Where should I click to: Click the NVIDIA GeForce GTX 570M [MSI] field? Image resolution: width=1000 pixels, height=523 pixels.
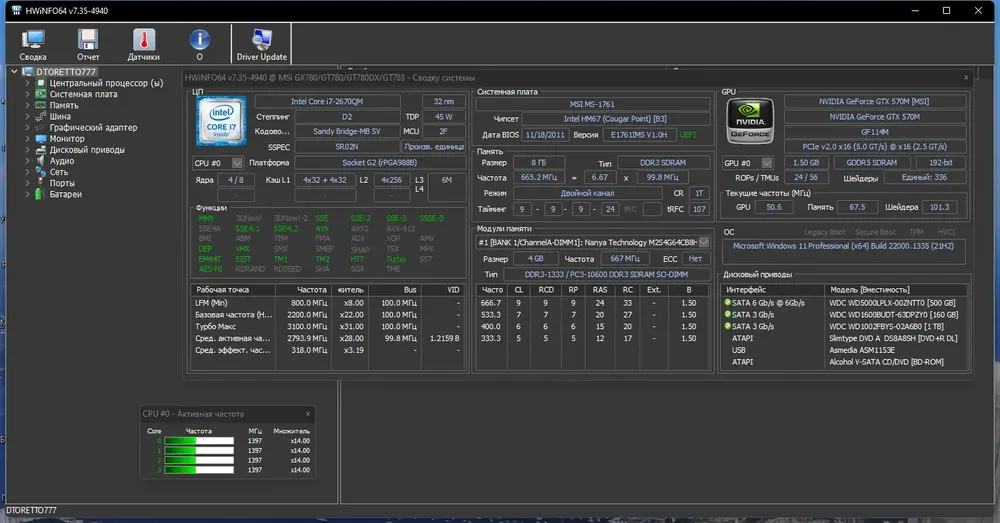tap(874, 101)
